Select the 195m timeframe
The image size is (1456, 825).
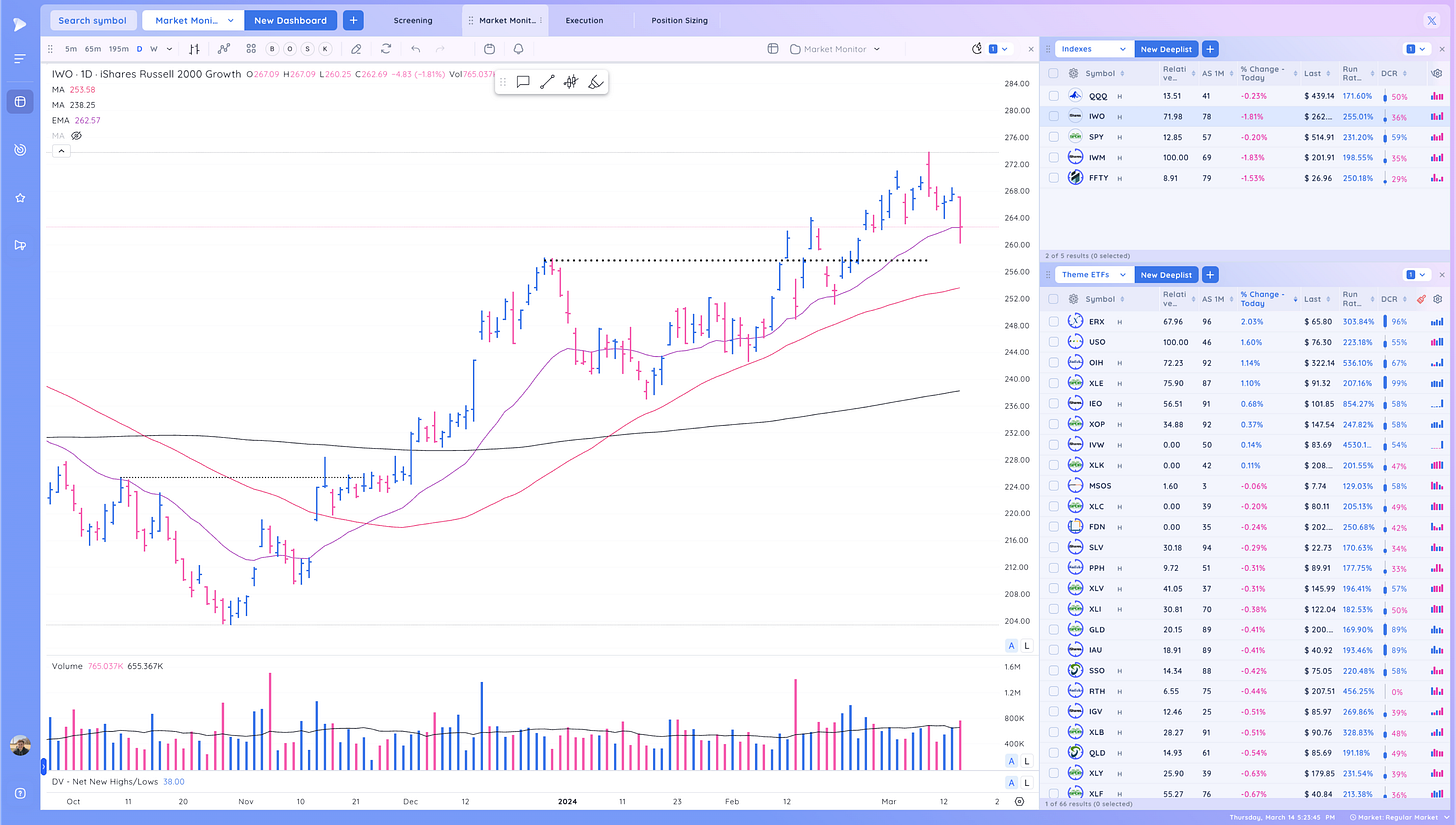[x=117, y=49]
